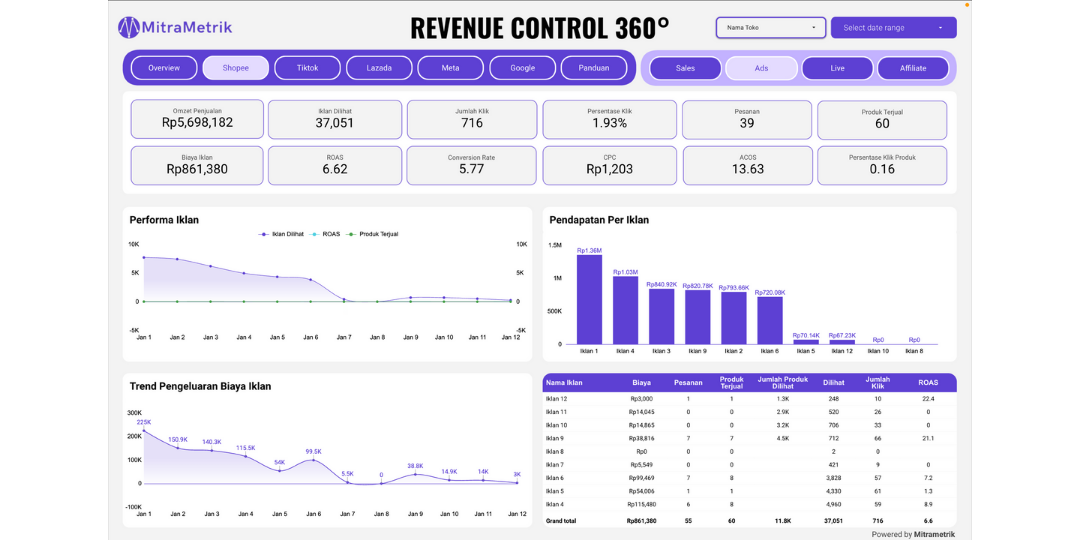
Task: Select the Lazada tab
Action: (379, 68)
